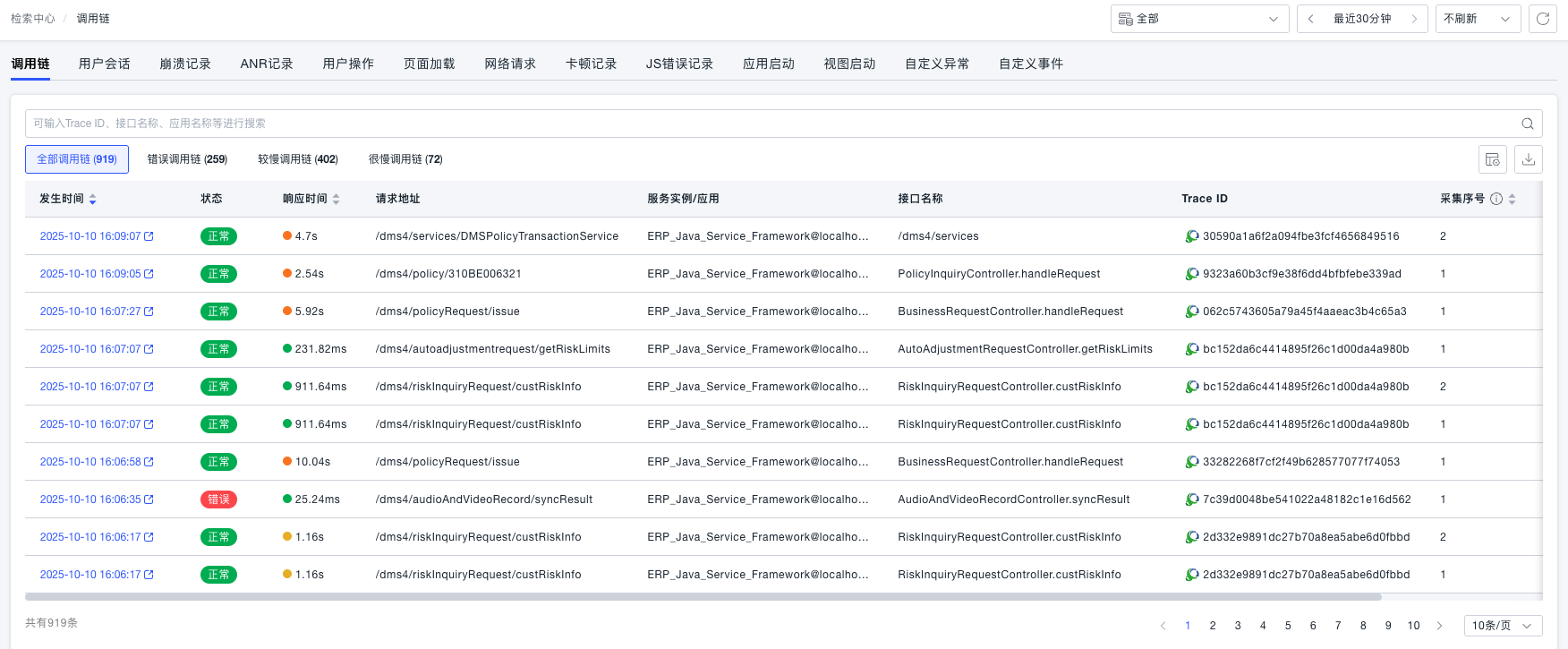
Task: Click the horizontal table scrollbar
Action: 703,597
